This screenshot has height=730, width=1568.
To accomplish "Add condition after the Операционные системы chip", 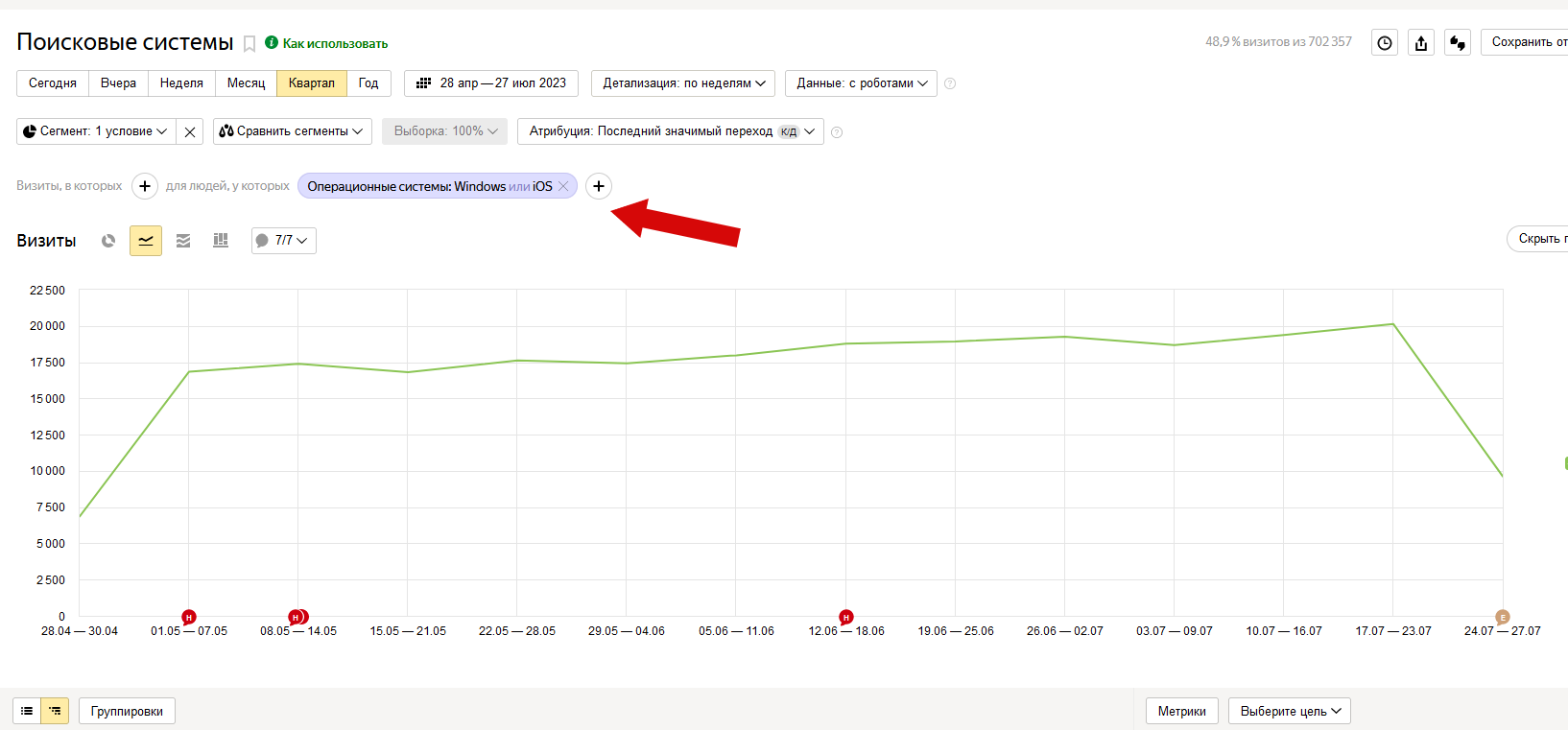I will [599, 186].
